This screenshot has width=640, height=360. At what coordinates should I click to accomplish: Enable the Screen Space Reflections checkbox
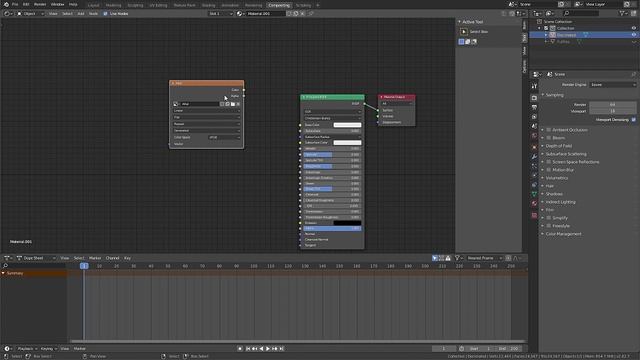pyautogui.click(x=549, y=162)
